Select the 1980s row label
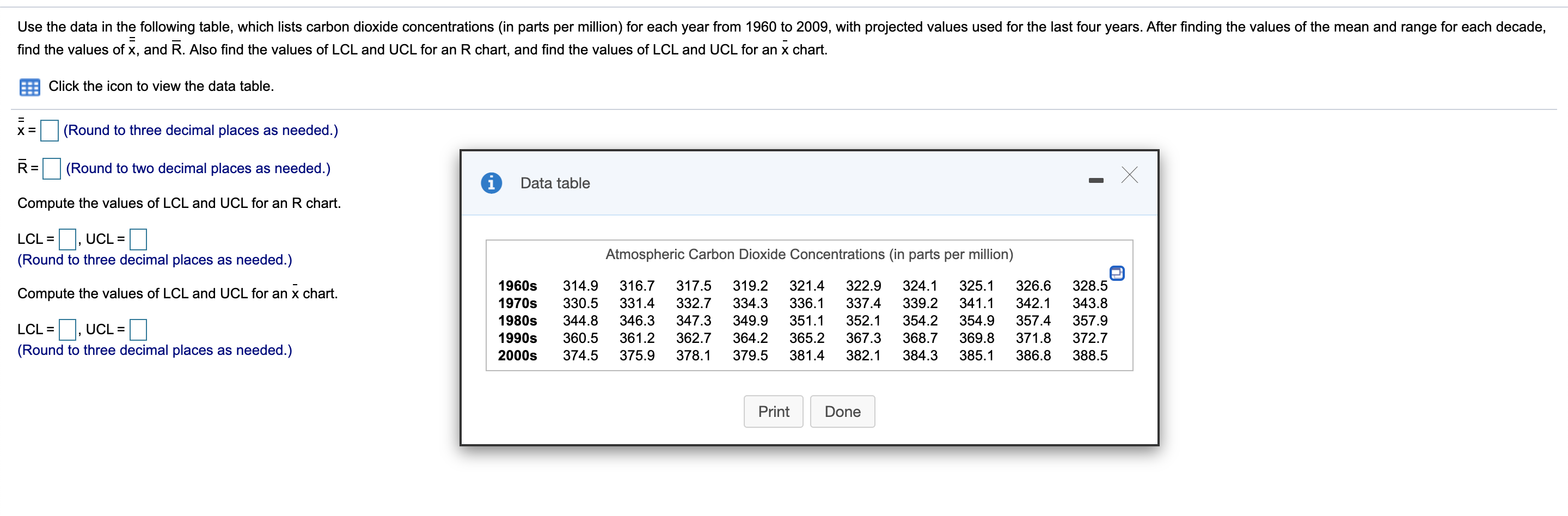Viewport: 1568px width, 516px height. pos(517,321)
